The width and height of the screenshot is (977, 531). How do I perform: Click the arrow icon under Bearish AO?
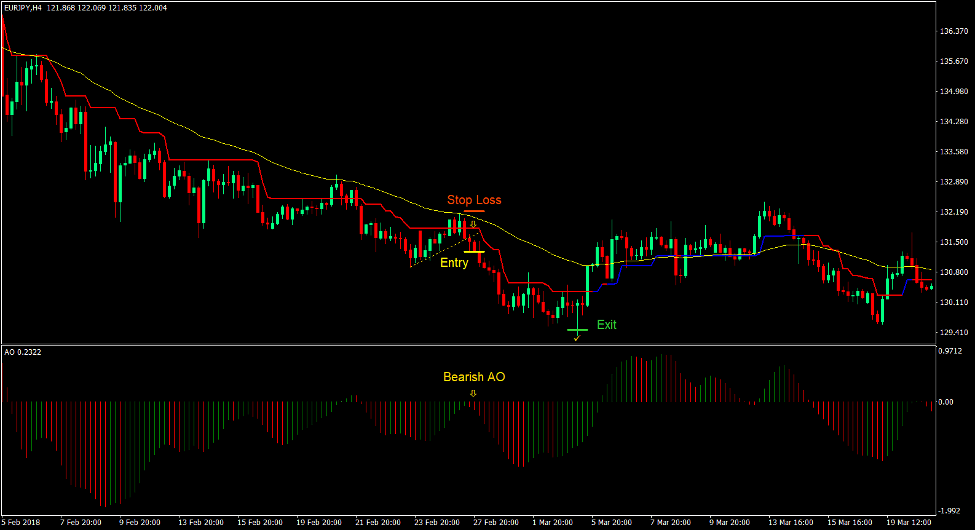pos(473,393)
